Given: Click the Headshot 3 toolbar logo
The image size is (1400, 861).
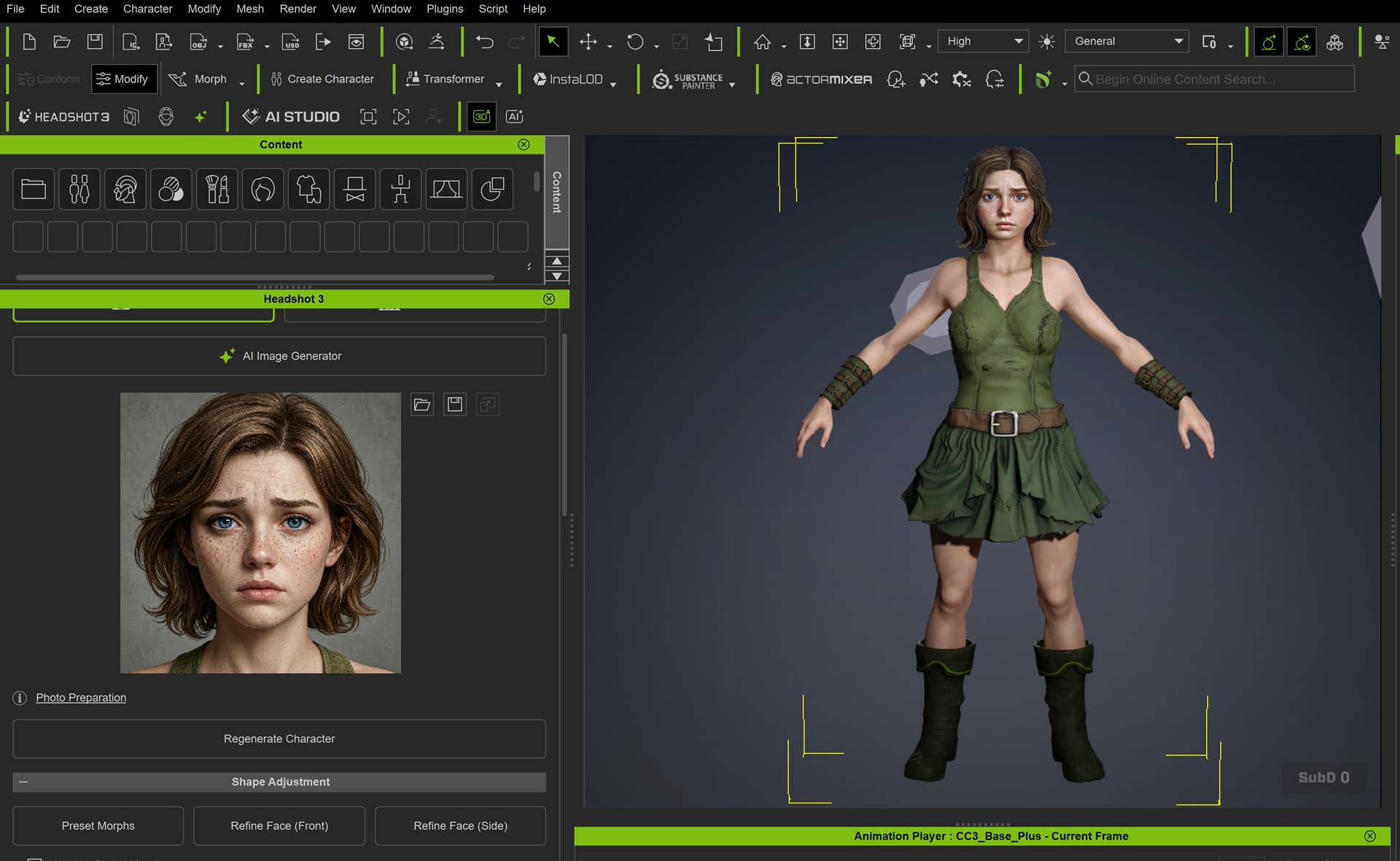Looking at the screenshot, I should click(64, 117).
